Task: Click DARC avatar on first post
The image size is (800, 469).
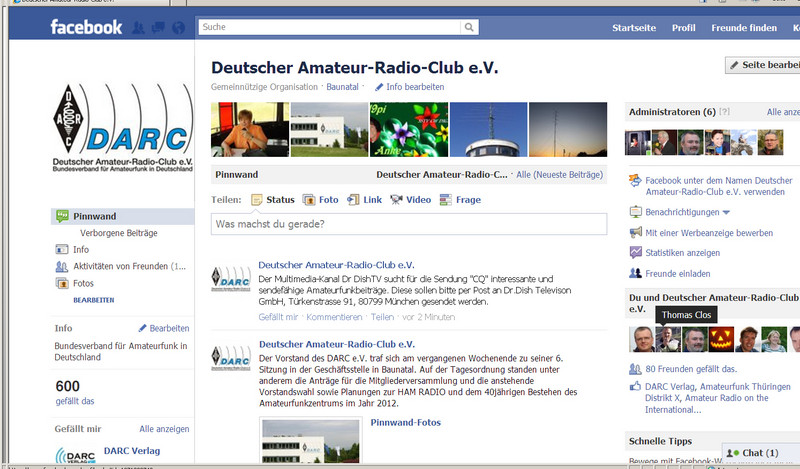Action: pyautogui.click(x=231, y=279)
